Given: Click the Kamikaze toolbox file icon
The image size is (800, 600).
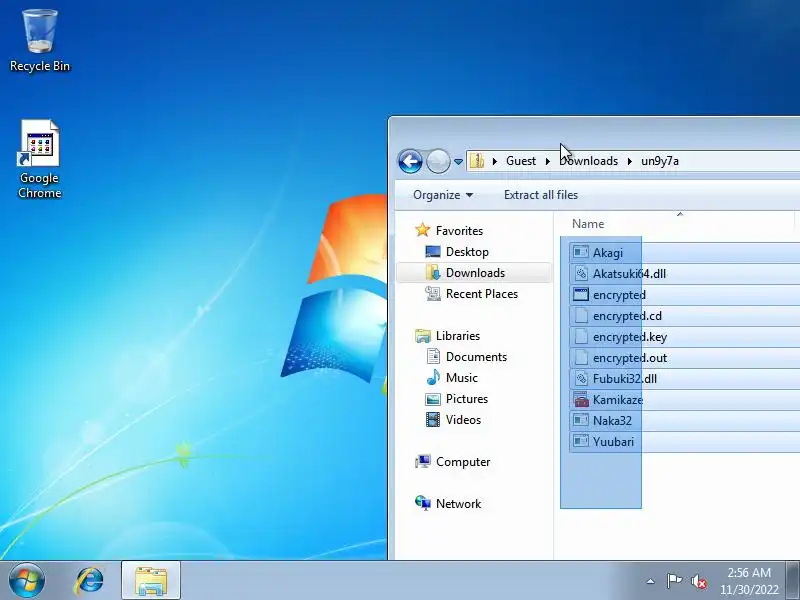Looking at the screenshot, I should pyautogui.click(x=581, y=399).
